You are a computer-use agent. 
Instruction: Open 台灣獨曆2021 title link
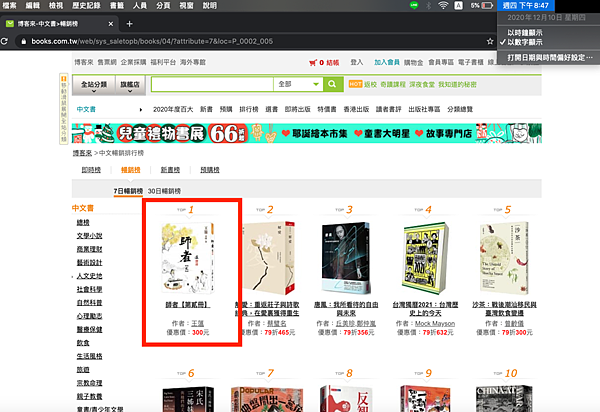pos(426,309)
